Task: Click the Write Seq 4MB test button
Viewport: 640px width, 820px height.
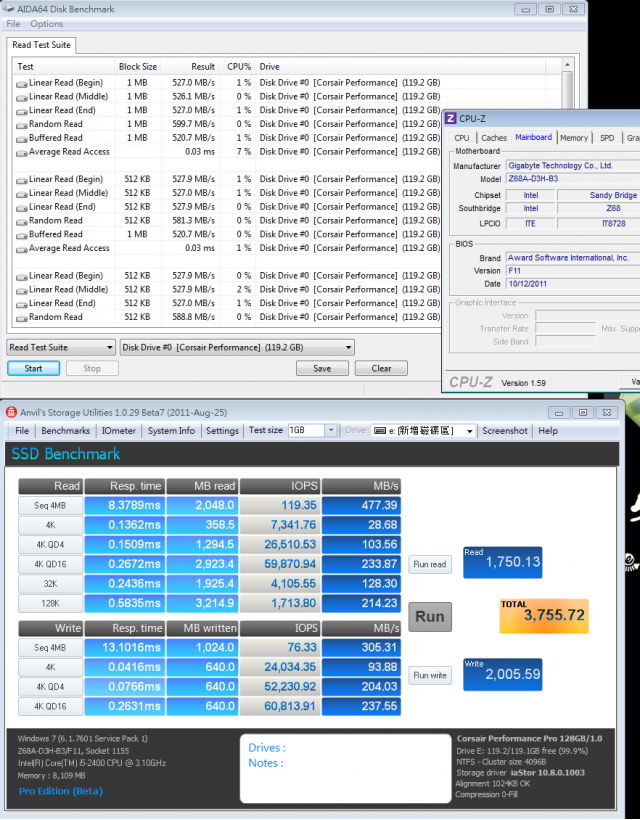Action: [x=50, y=648]
